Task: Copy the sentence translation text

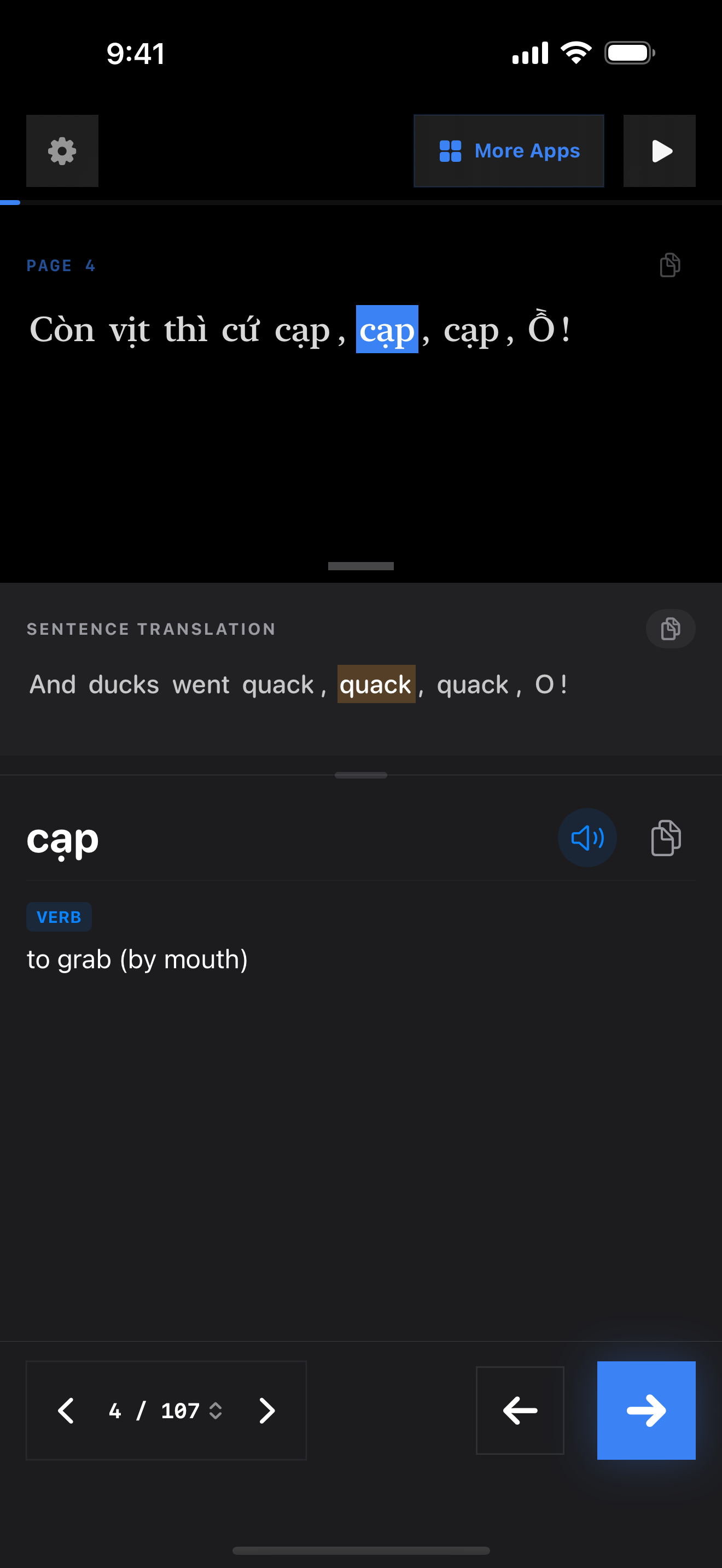Action: click(x=670, y=629)
